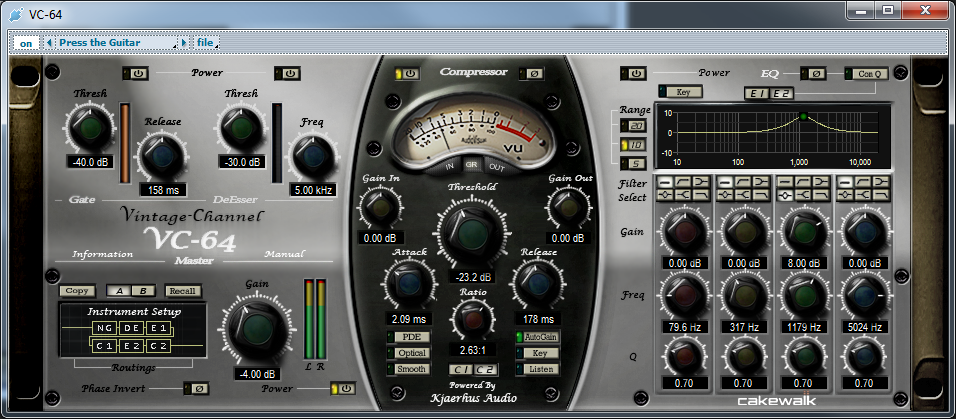
Task: Click the E2 block in Routings
Action: click(x=132, y=346)
